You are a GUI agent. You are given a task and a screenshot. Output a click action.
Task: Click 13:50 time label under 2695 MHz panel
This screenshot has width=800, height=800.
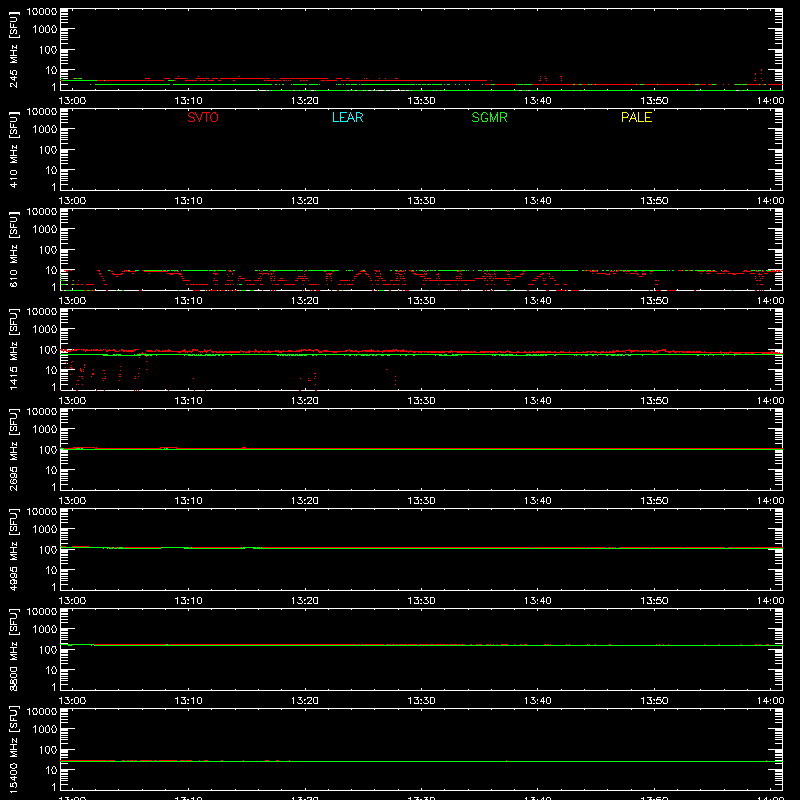[x=654, y=501]
